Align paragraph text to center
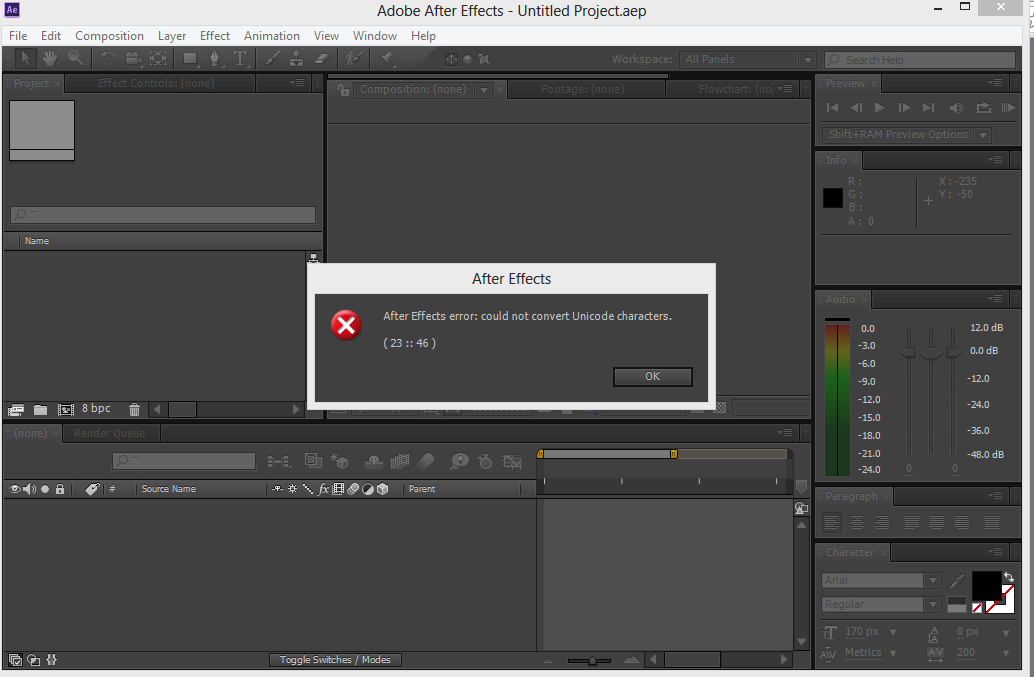 tap(857, 523)
